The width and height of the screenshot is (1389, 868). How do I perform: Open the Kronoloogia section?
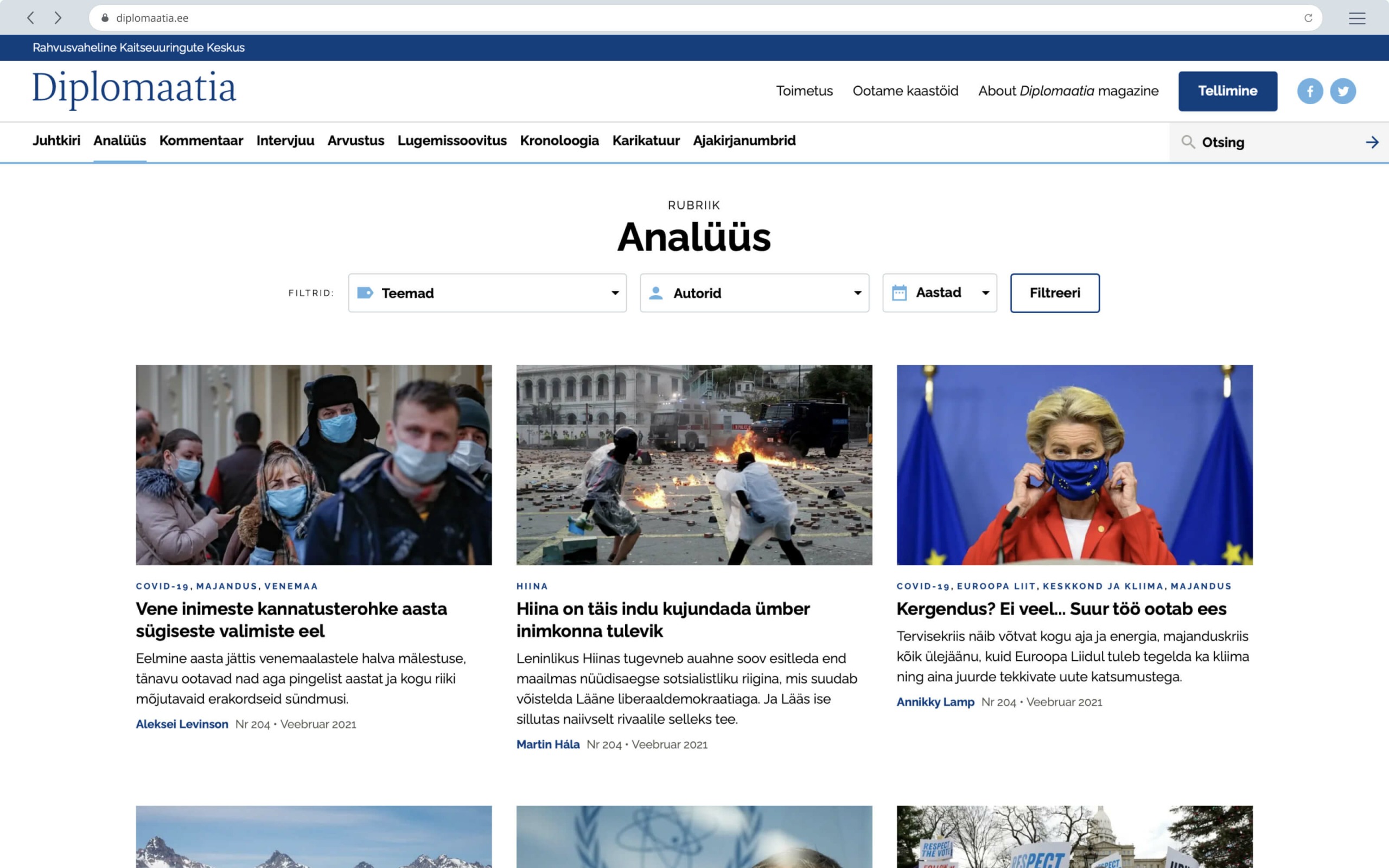coord(559,141)
